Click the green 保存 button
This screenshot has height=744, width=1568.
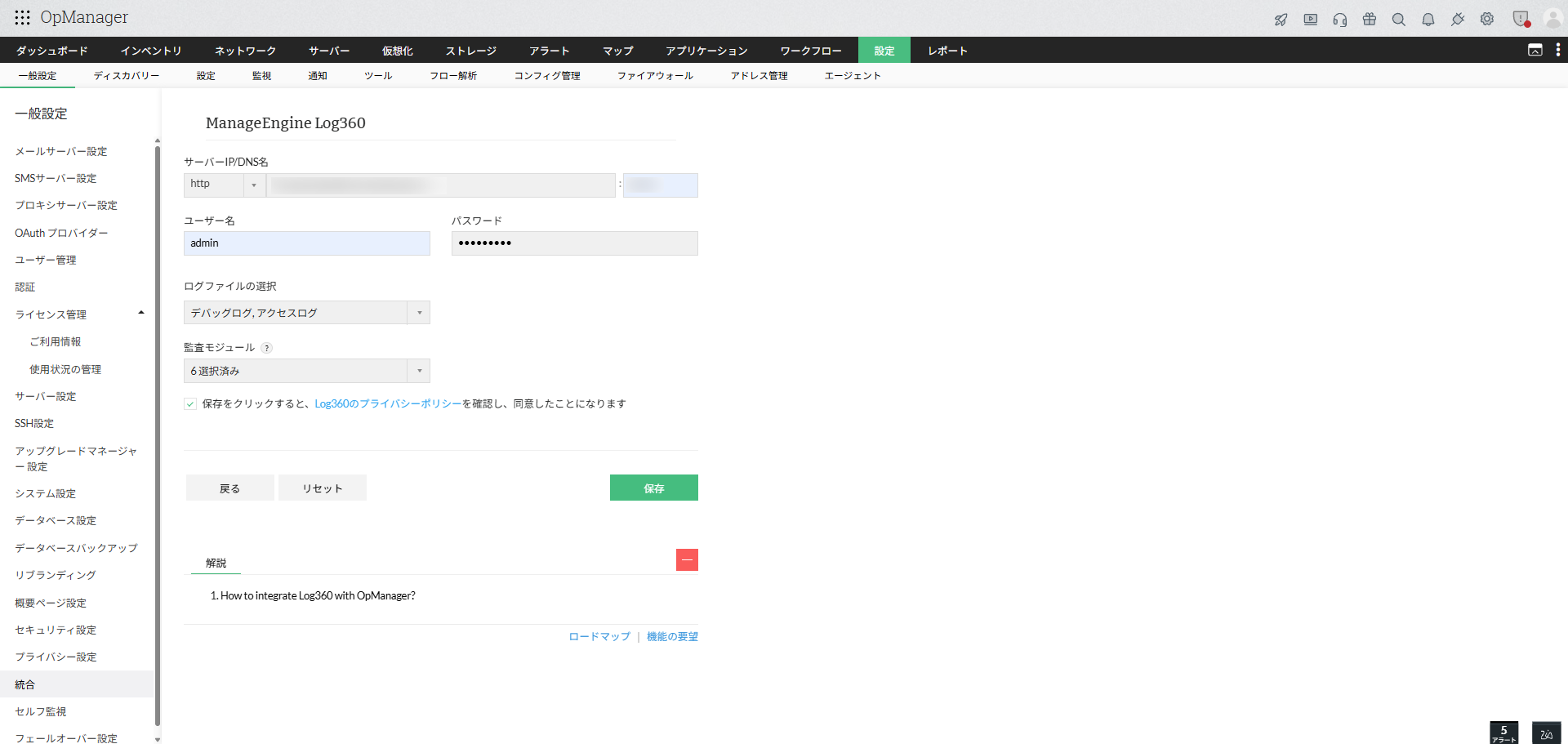point(654,488)
